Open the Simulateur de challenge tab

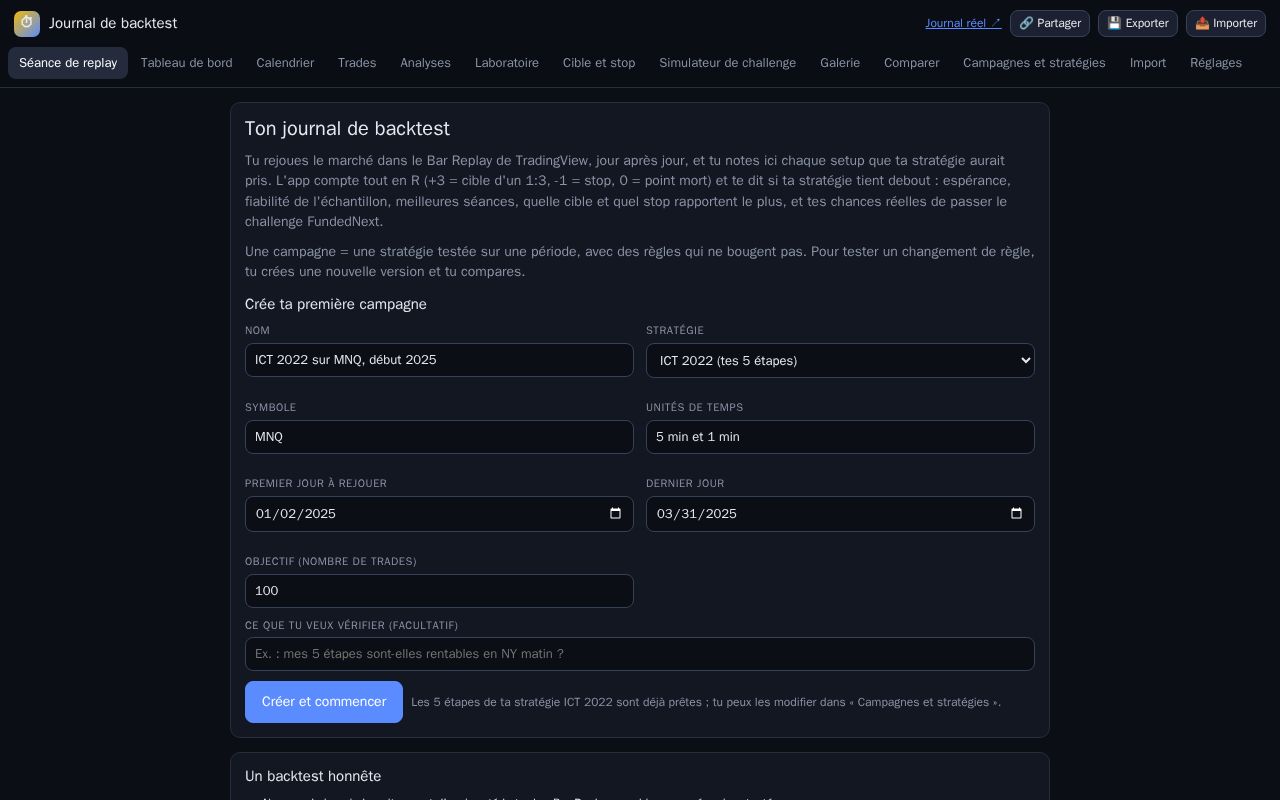click(727, 63)
